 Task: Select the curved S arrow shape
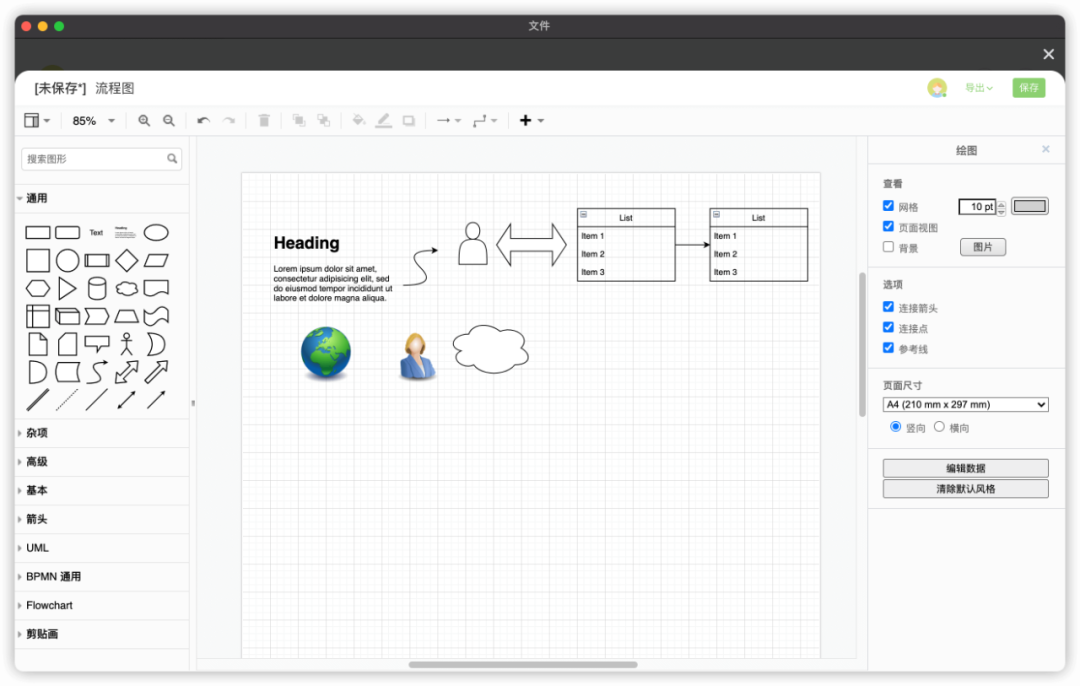pos(97,372)
